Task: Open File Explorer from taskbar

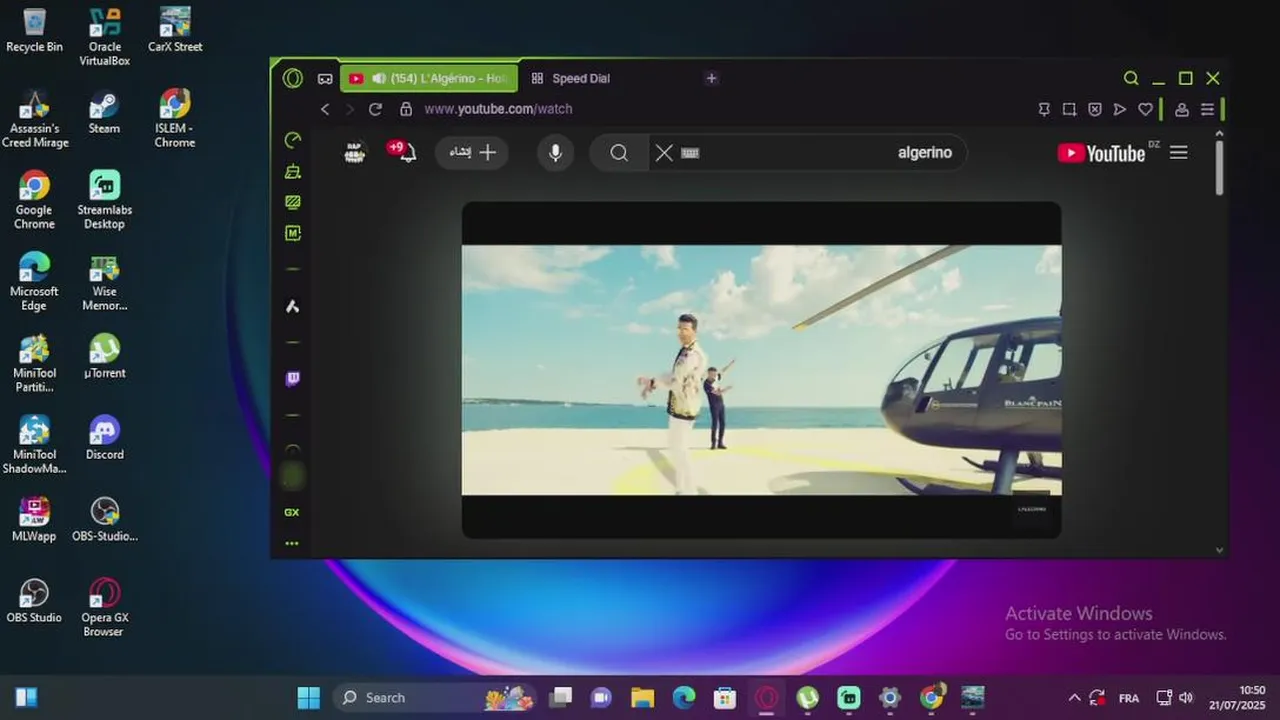Action: pos(643,698)
